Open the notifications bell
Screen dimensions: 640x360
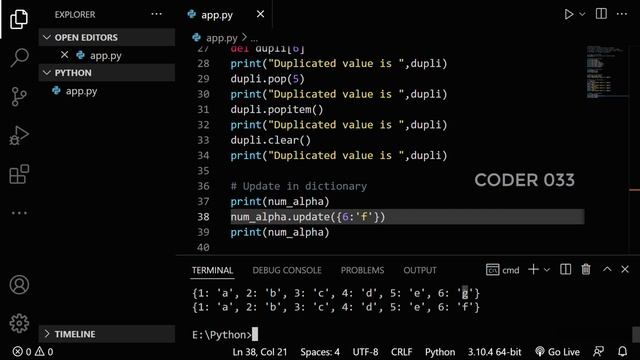coord(622,351)
